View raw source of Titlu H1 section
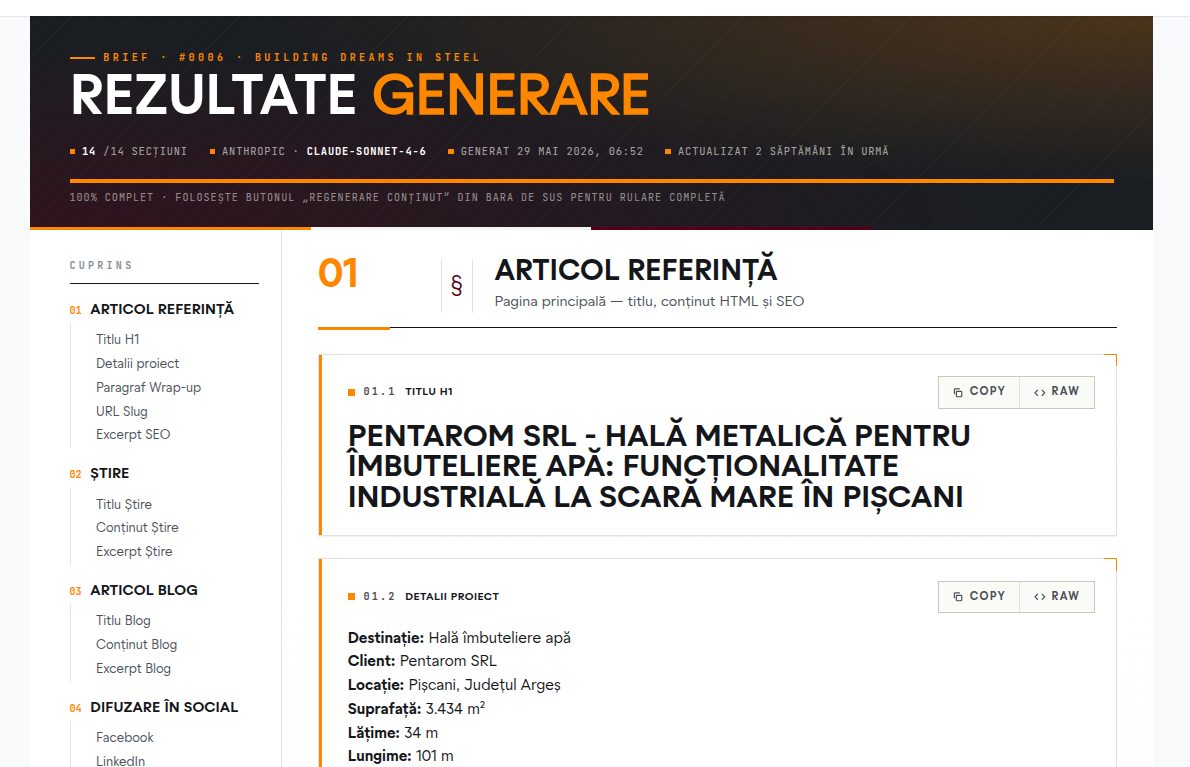The image size is (1190, 767). pos(1056,391)
